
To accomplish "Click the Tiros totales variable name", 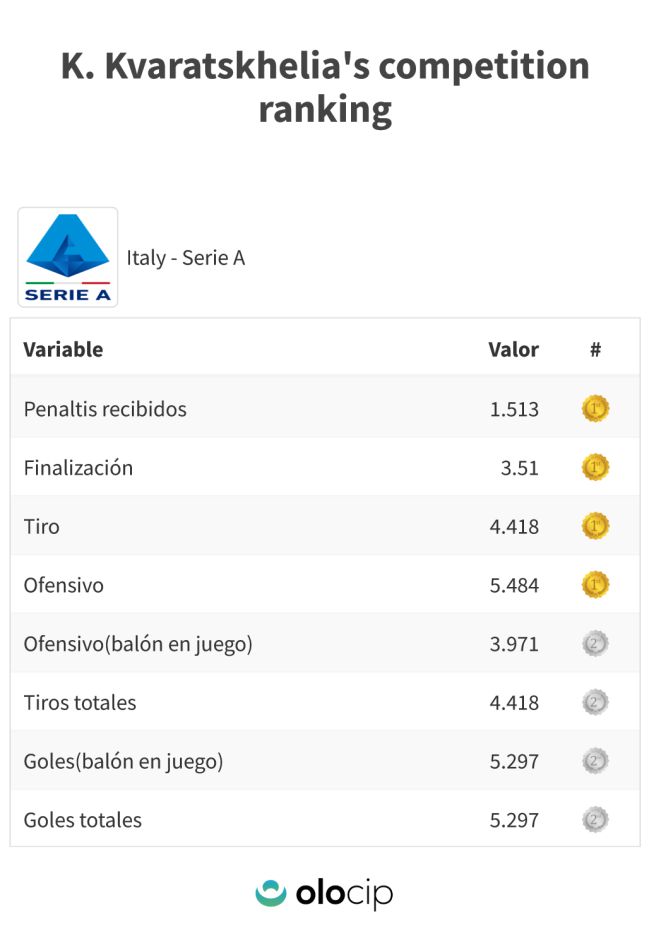I will (x=80, y=702).
